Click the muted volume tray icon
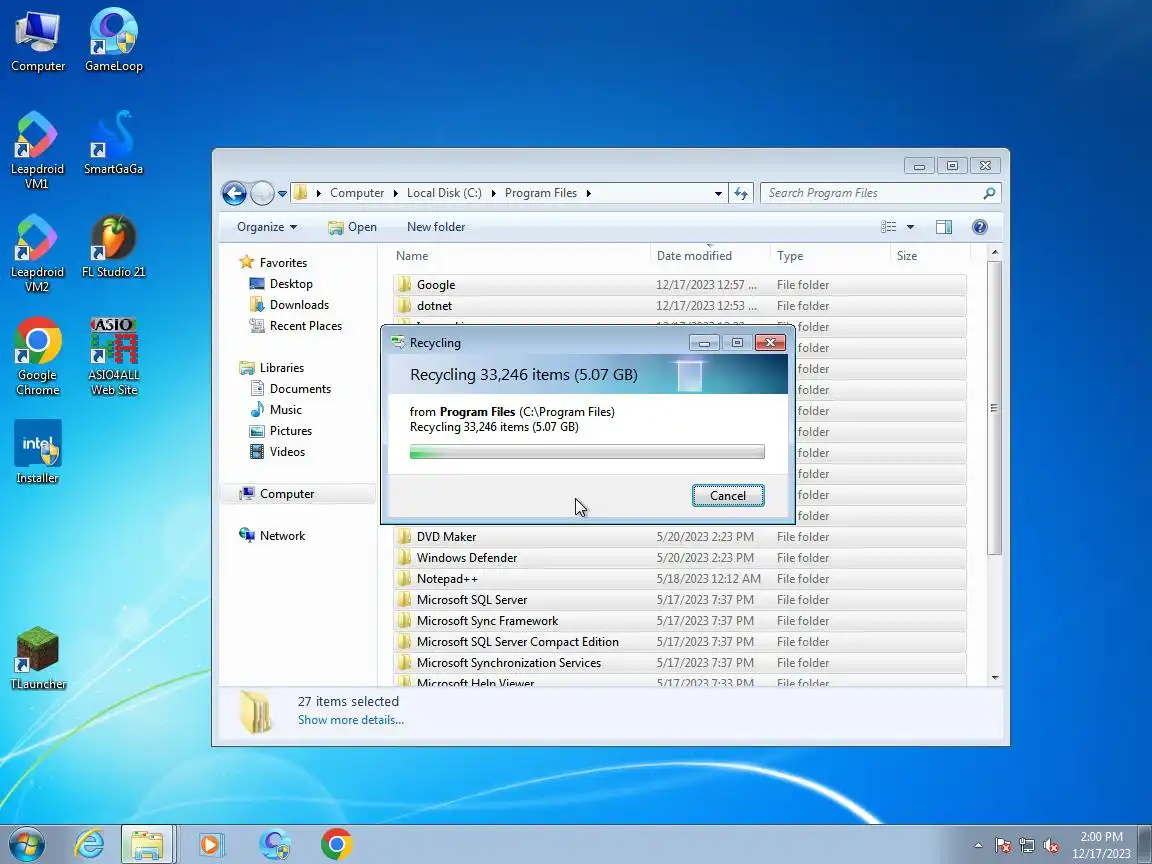This screenshot has width=1152, height=864. pos(1051,846)
